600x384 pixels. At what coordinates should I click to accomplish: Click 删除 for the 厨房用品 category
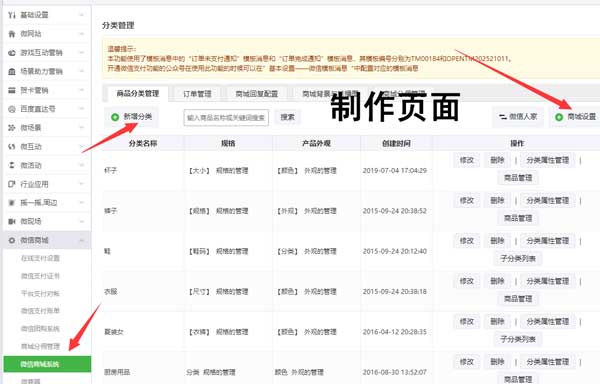pyautogui.click(x=497, y=362)
